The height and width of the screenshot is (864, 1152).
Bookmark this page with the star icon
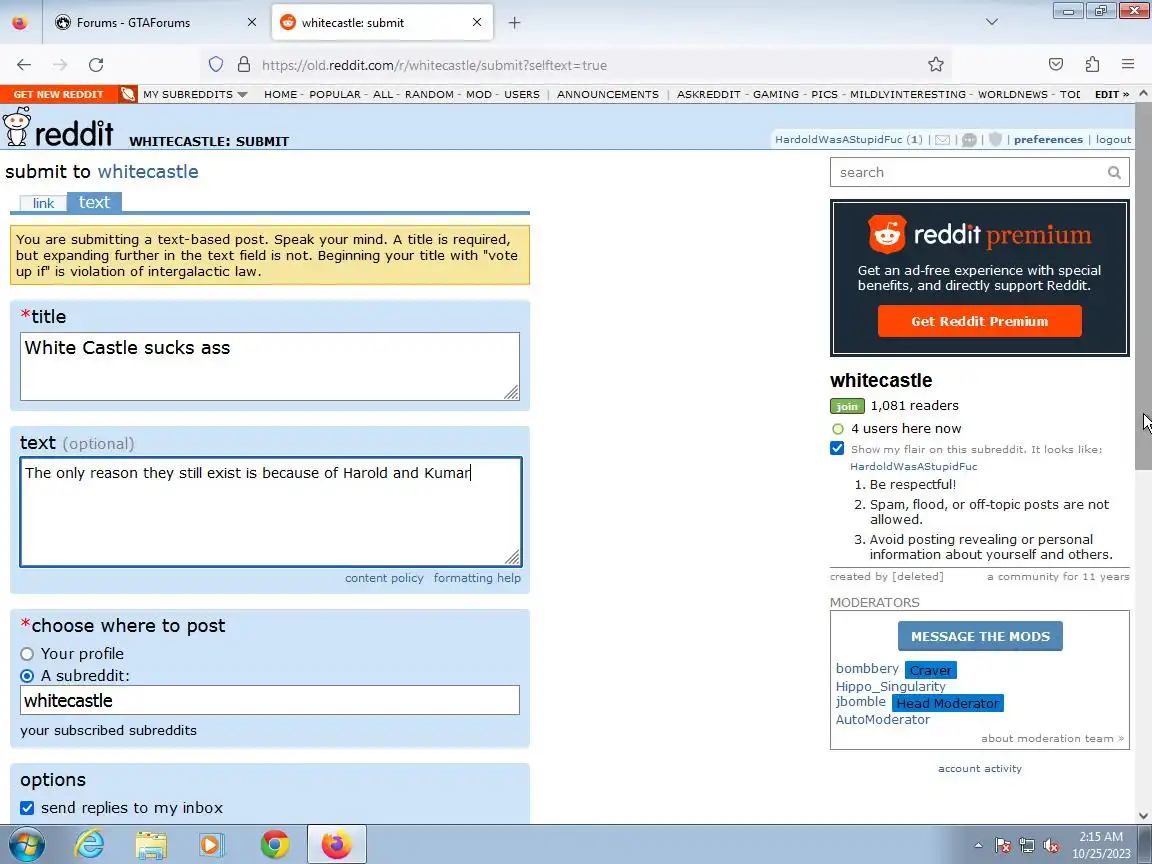tap(935, 65)
